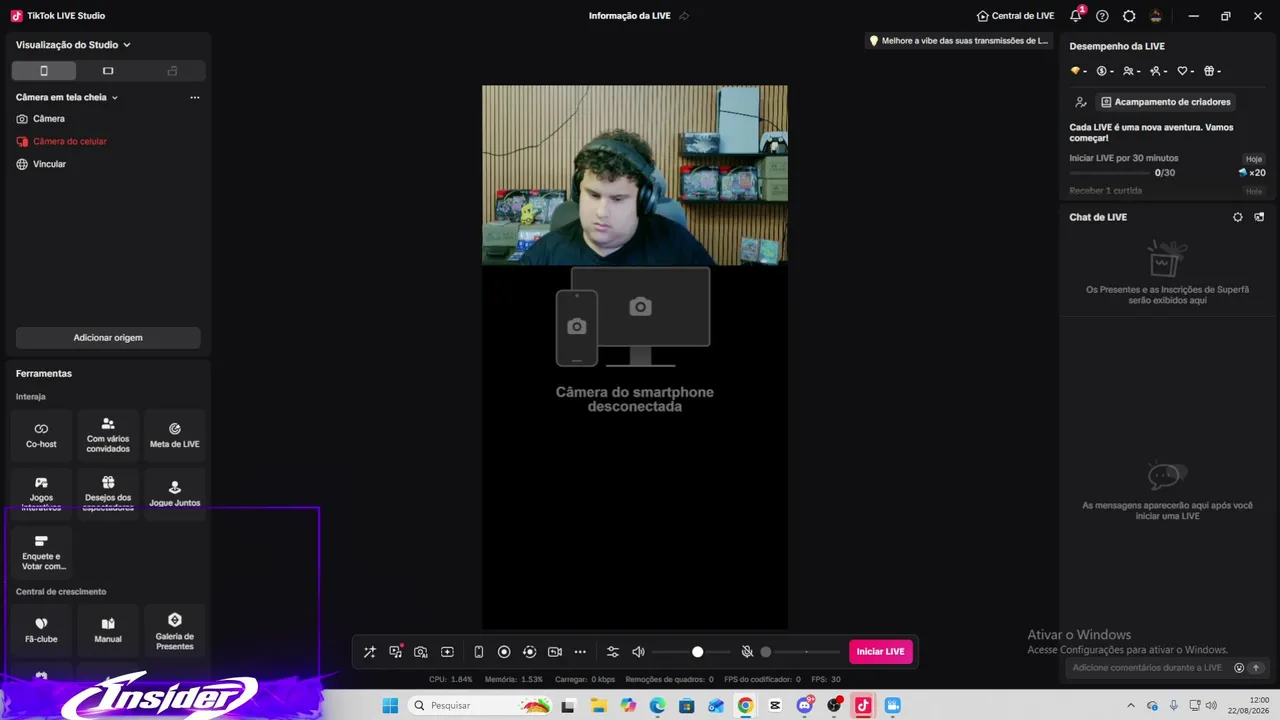Click the share arrow beside LIVE info

coord(684,16)
